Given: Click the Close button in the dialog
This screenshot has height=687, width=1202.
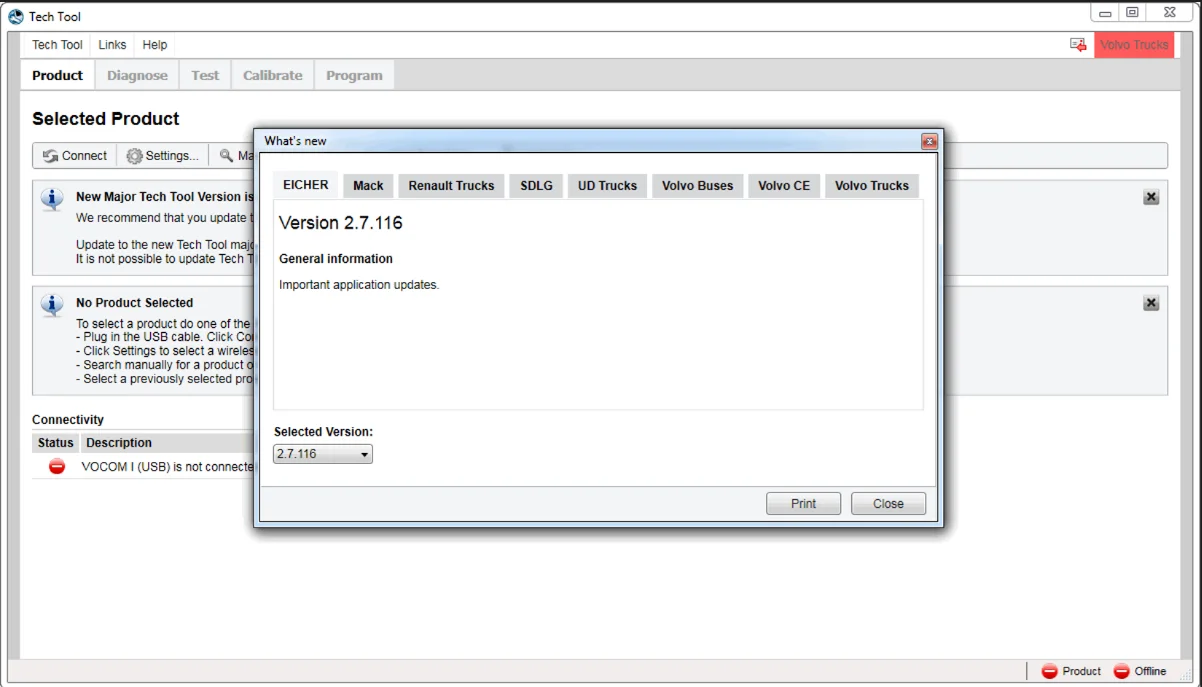Looking at the screenshot, I should coord(888,504).
